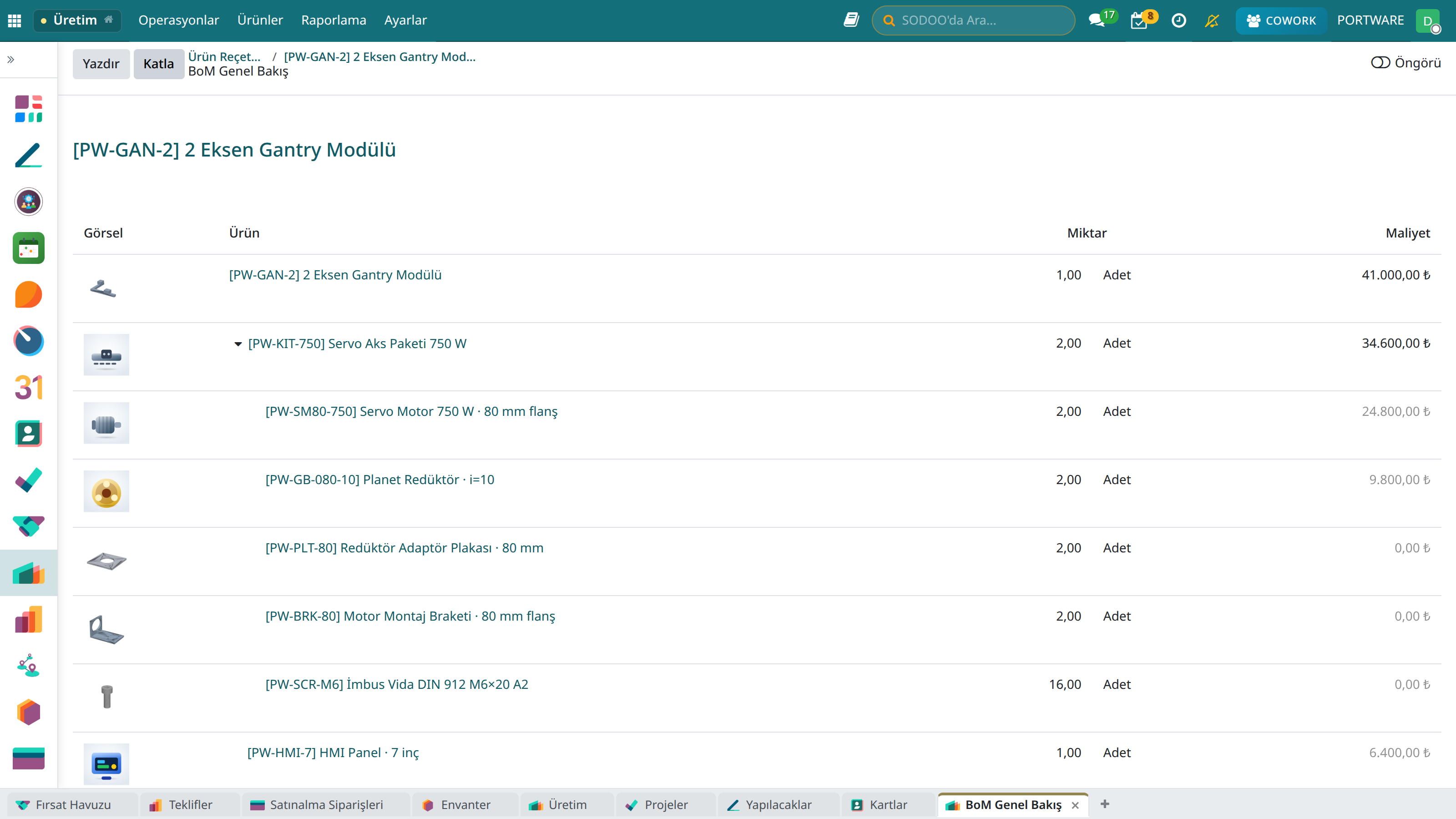Open the PW-GB-080-10 Planet Redüktör link
This screenshot has width=1456, height=819.
coord(379,480)
